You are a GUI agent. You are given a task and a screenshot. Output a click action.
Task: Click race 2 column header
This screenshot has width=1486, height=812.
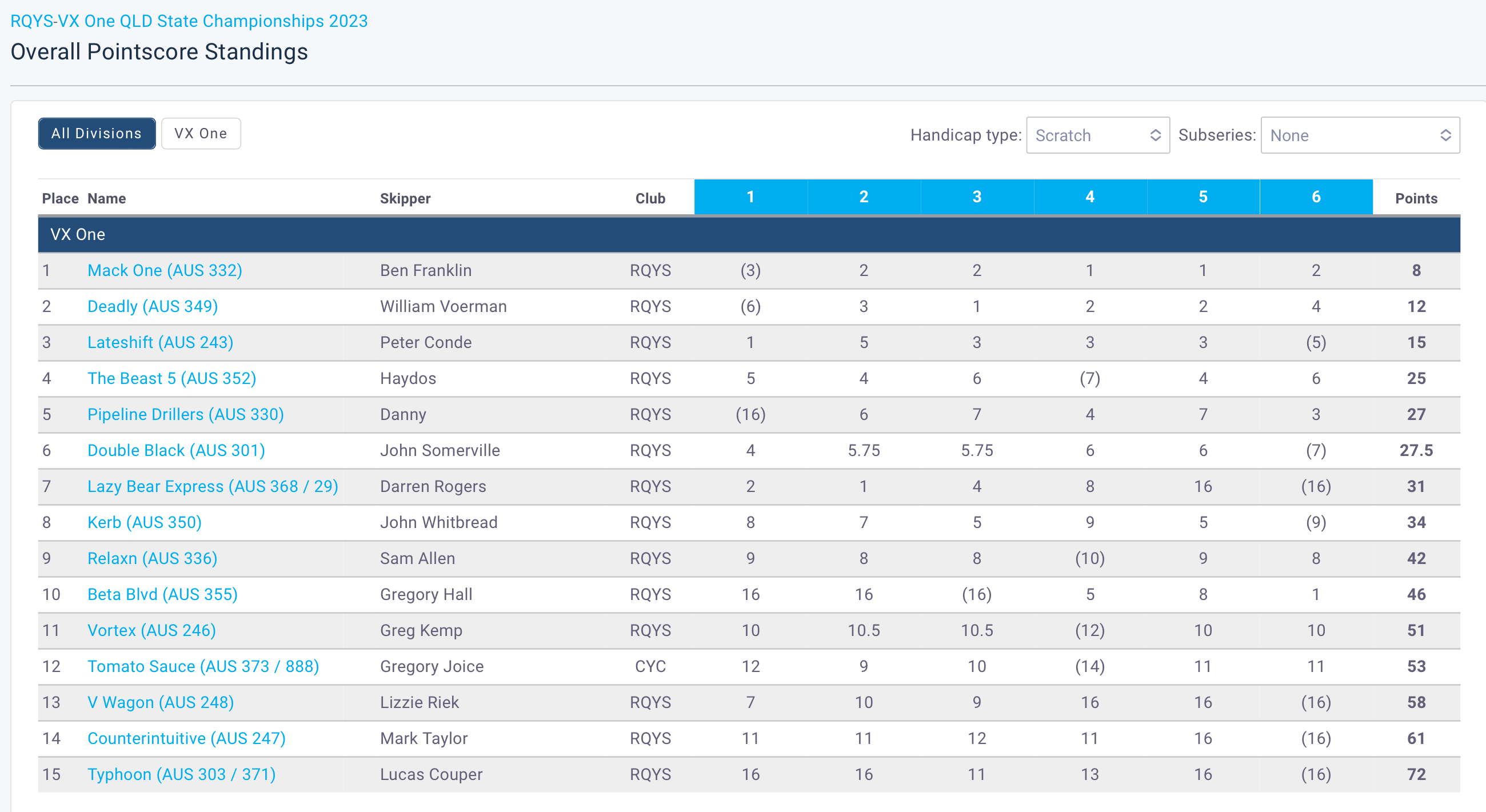click(863, 197)
